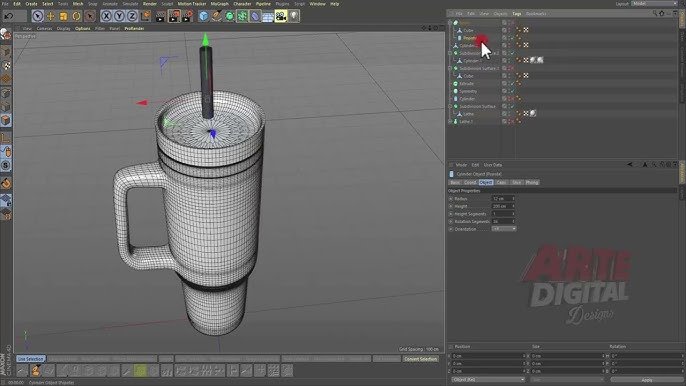Click the Apply button

coord(646,380)
